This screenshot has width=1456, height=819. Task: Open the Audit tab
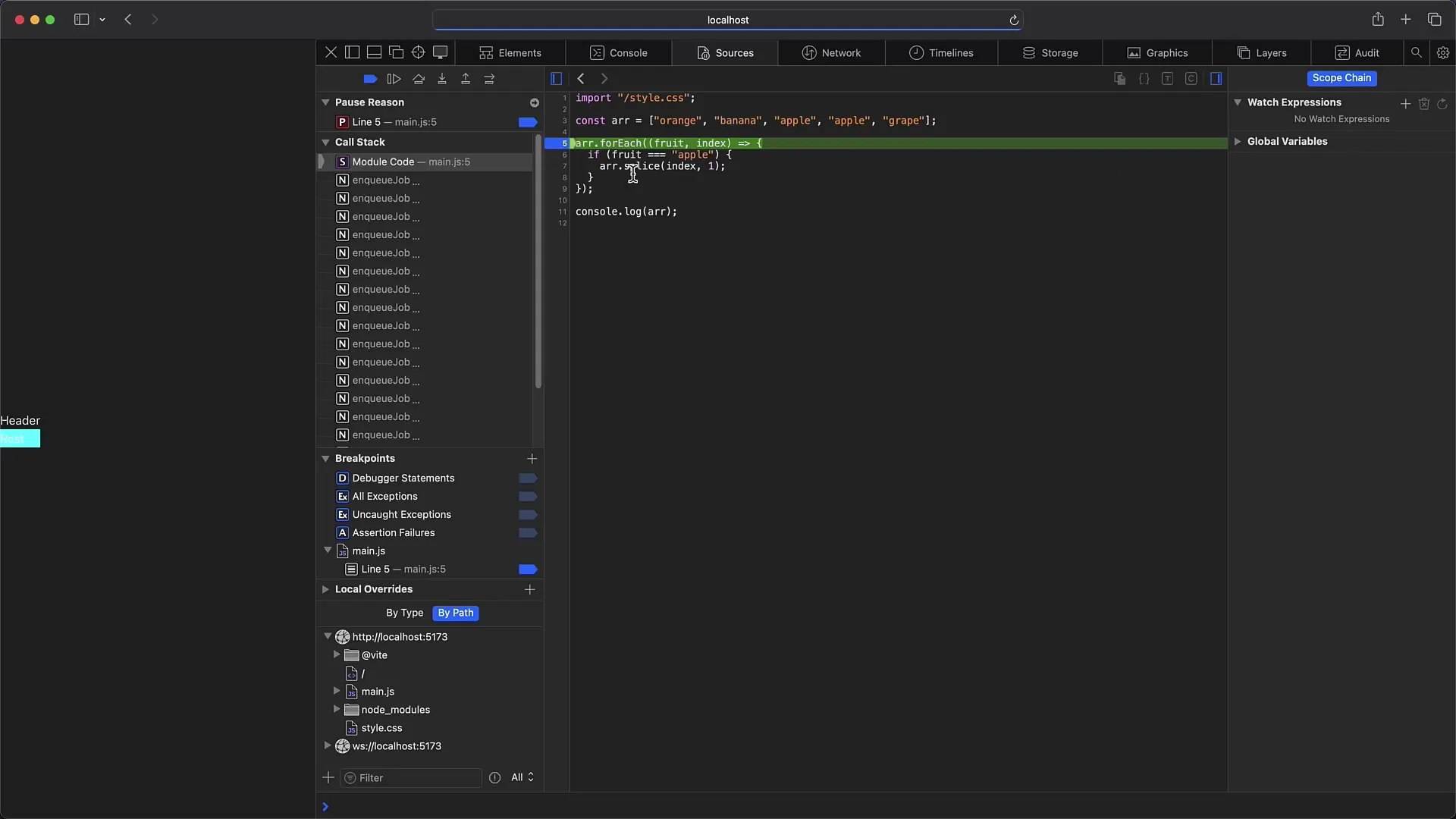[1357, 53]
